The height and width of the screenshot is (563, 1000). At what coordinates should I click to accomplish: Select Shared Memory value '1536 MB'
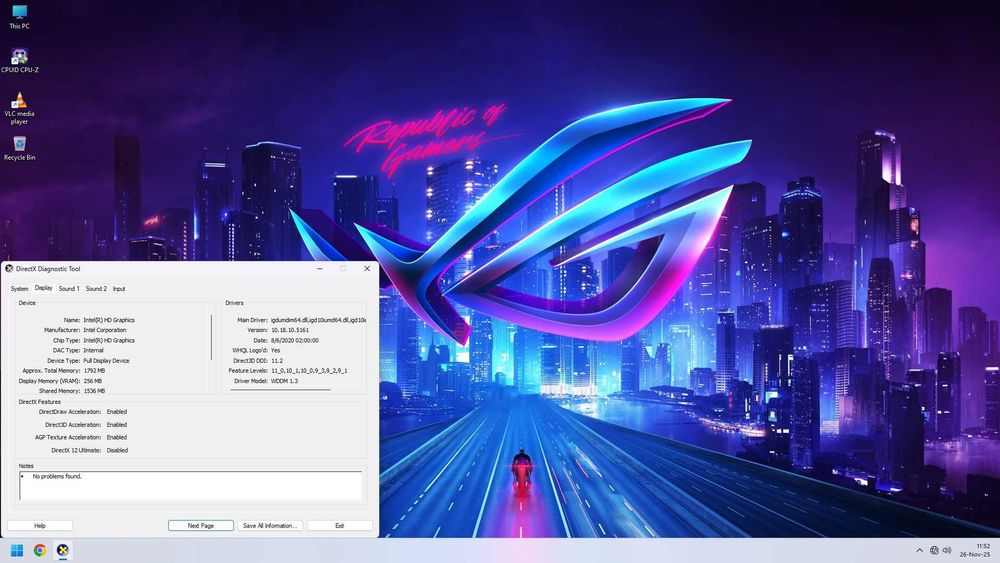point(94,391)
